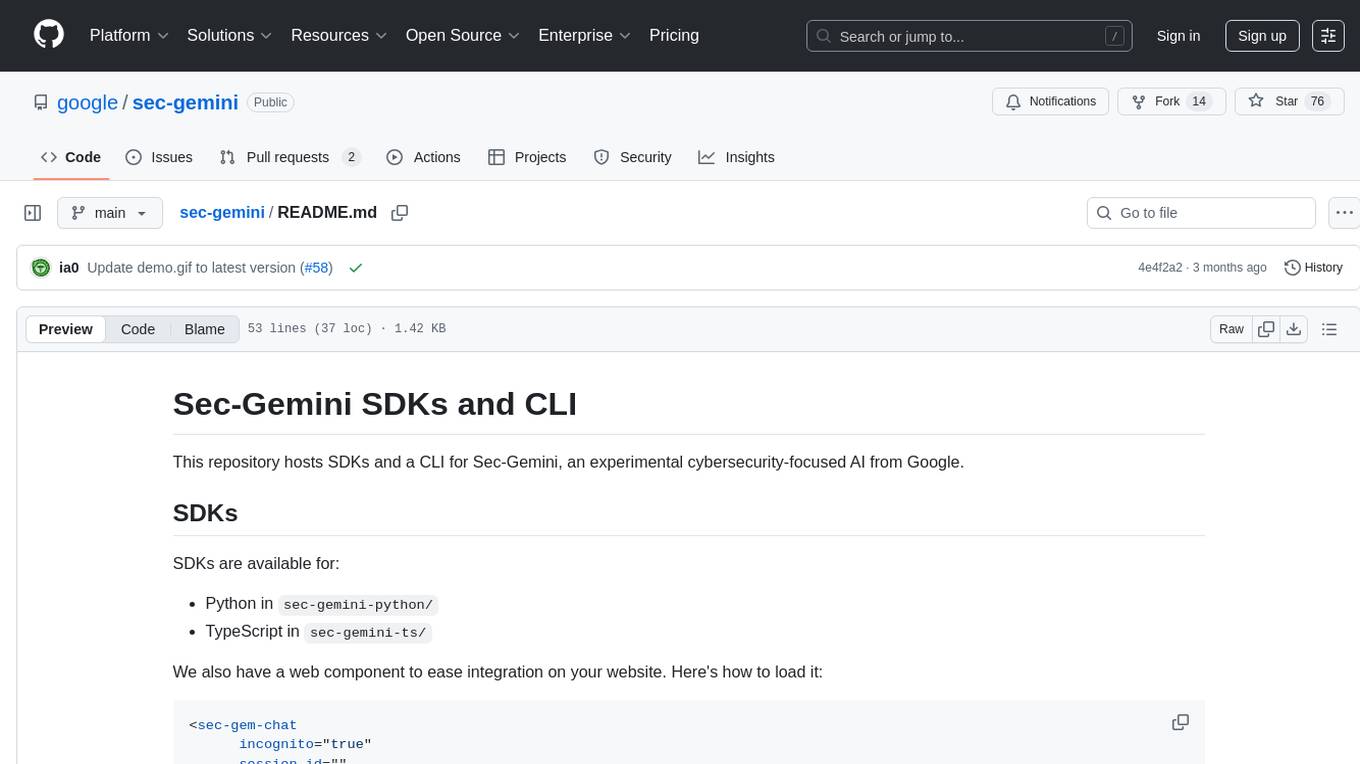Focus the Search or jump to field
The height and width of the screenshot is (764, 1360).
(x=969, y=36)
